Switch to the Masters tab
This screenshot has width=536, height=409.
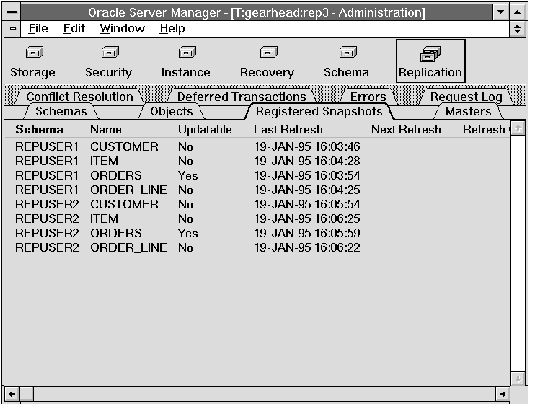tap(468, 111)
